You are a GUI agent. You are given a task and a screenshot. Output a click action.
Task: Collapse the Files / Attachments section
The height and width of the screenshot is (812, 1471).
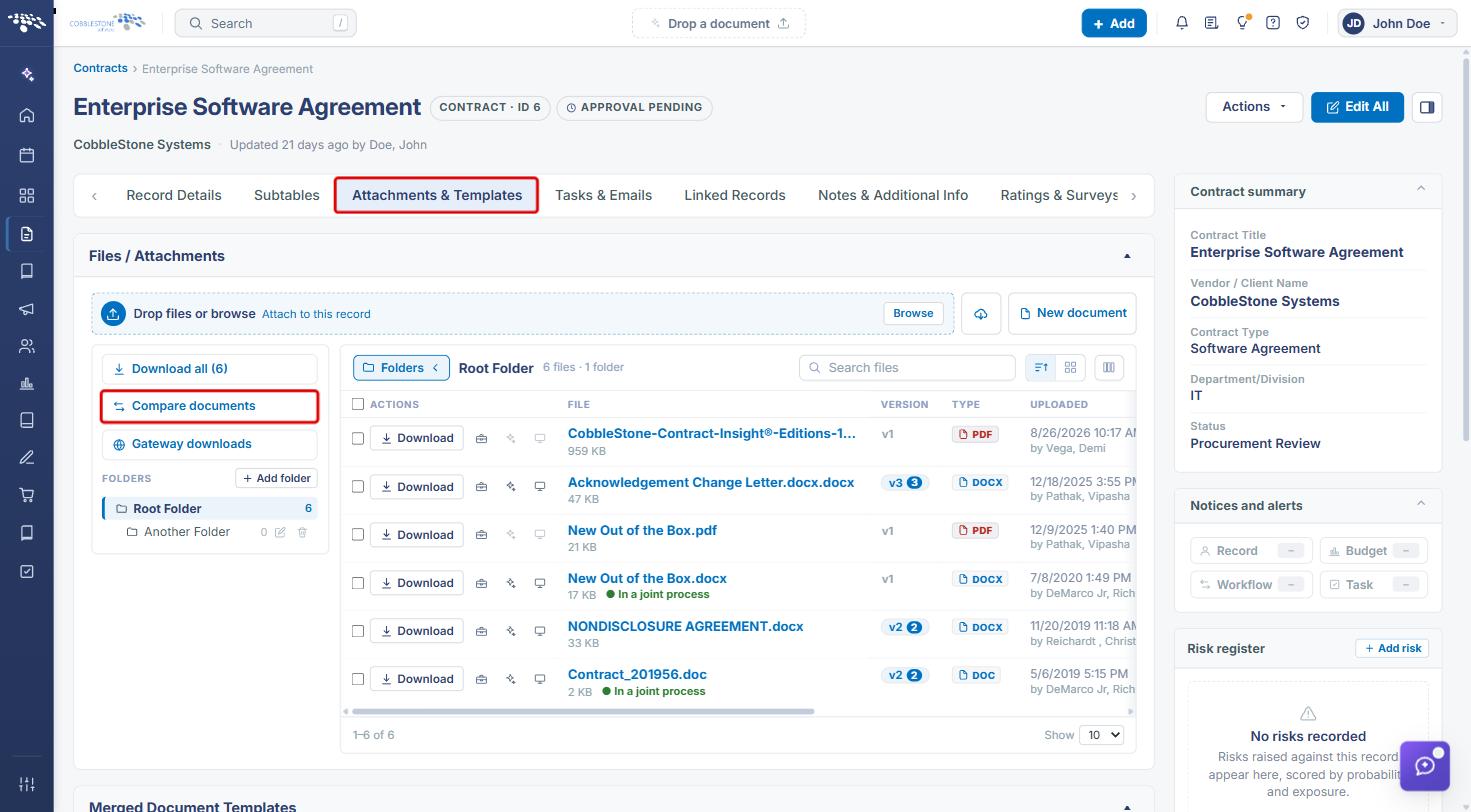pos(1127,256)
